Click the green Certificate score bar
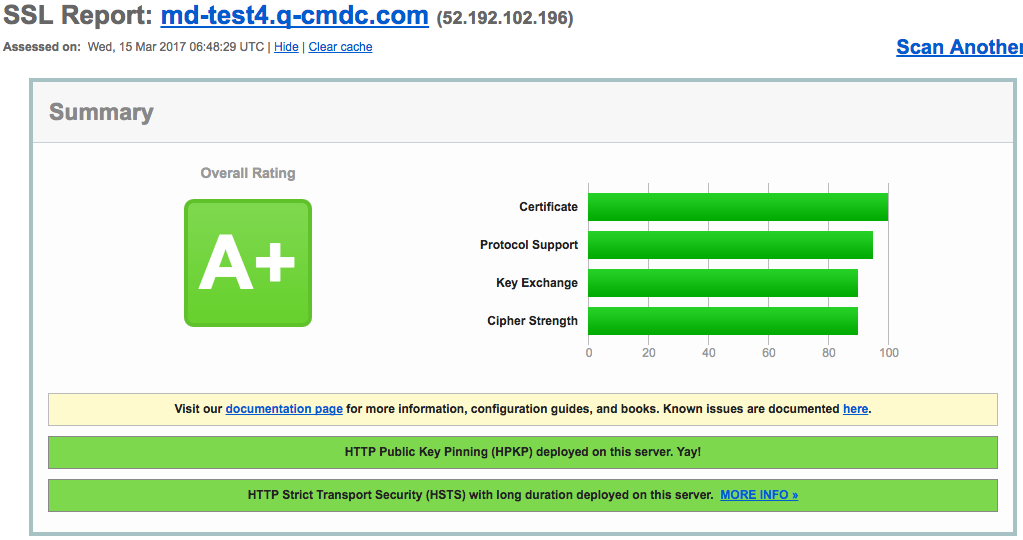The width and height of the screenshot is (1023, 540). 737,207
